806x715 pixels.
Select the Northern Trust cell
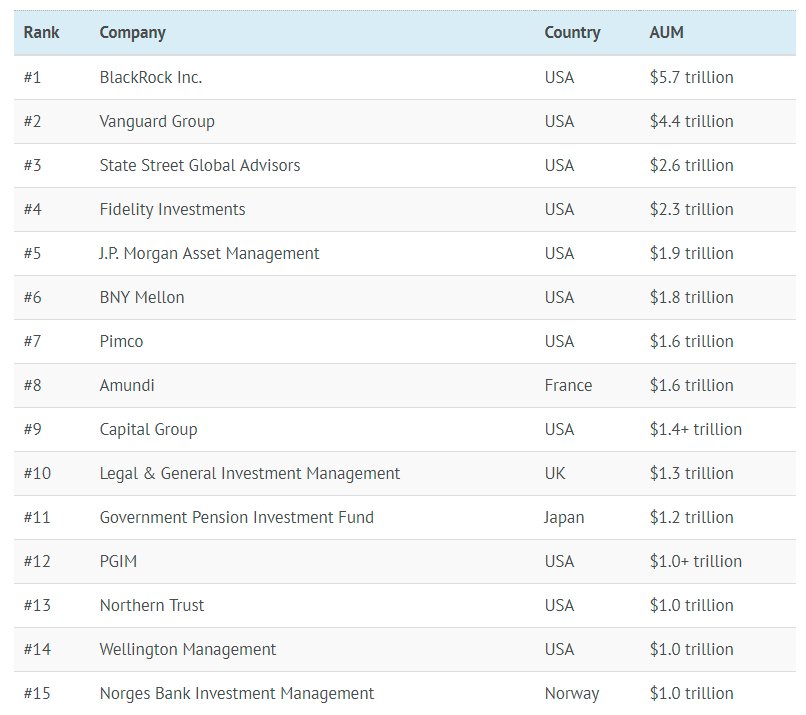pyautogui.click(x=152, y=606)
